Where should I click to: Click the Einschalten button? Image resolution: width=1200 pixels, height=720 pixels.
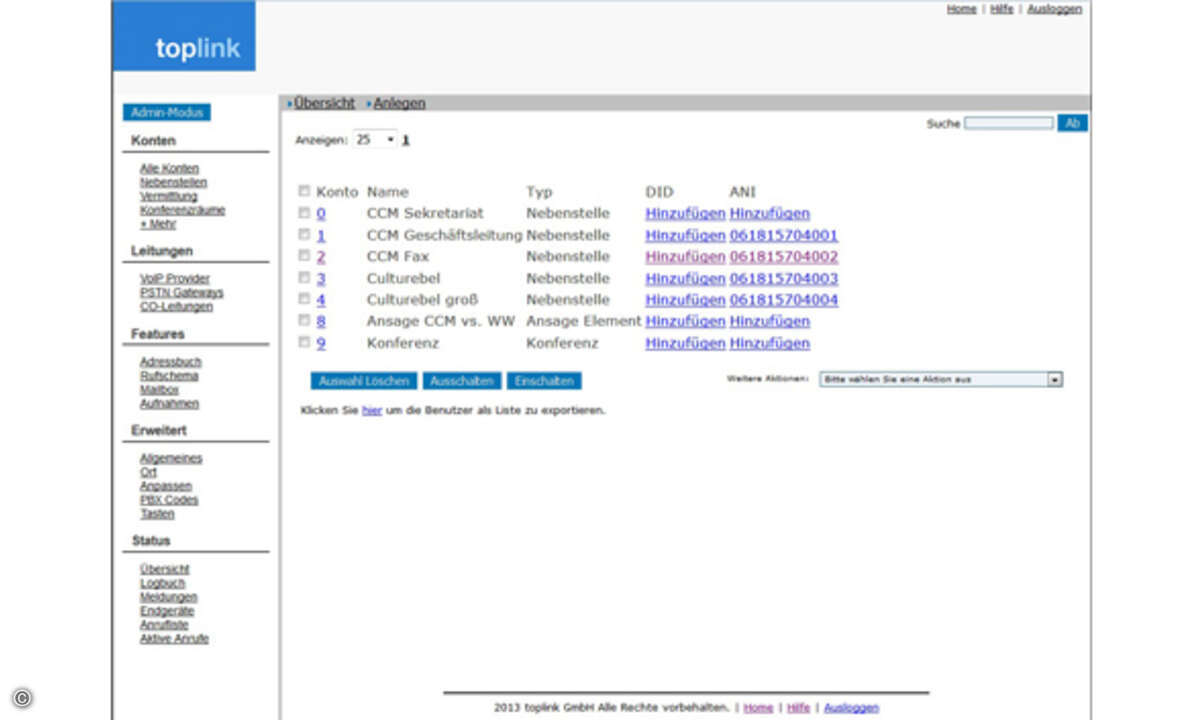click(x=544, y=381)
